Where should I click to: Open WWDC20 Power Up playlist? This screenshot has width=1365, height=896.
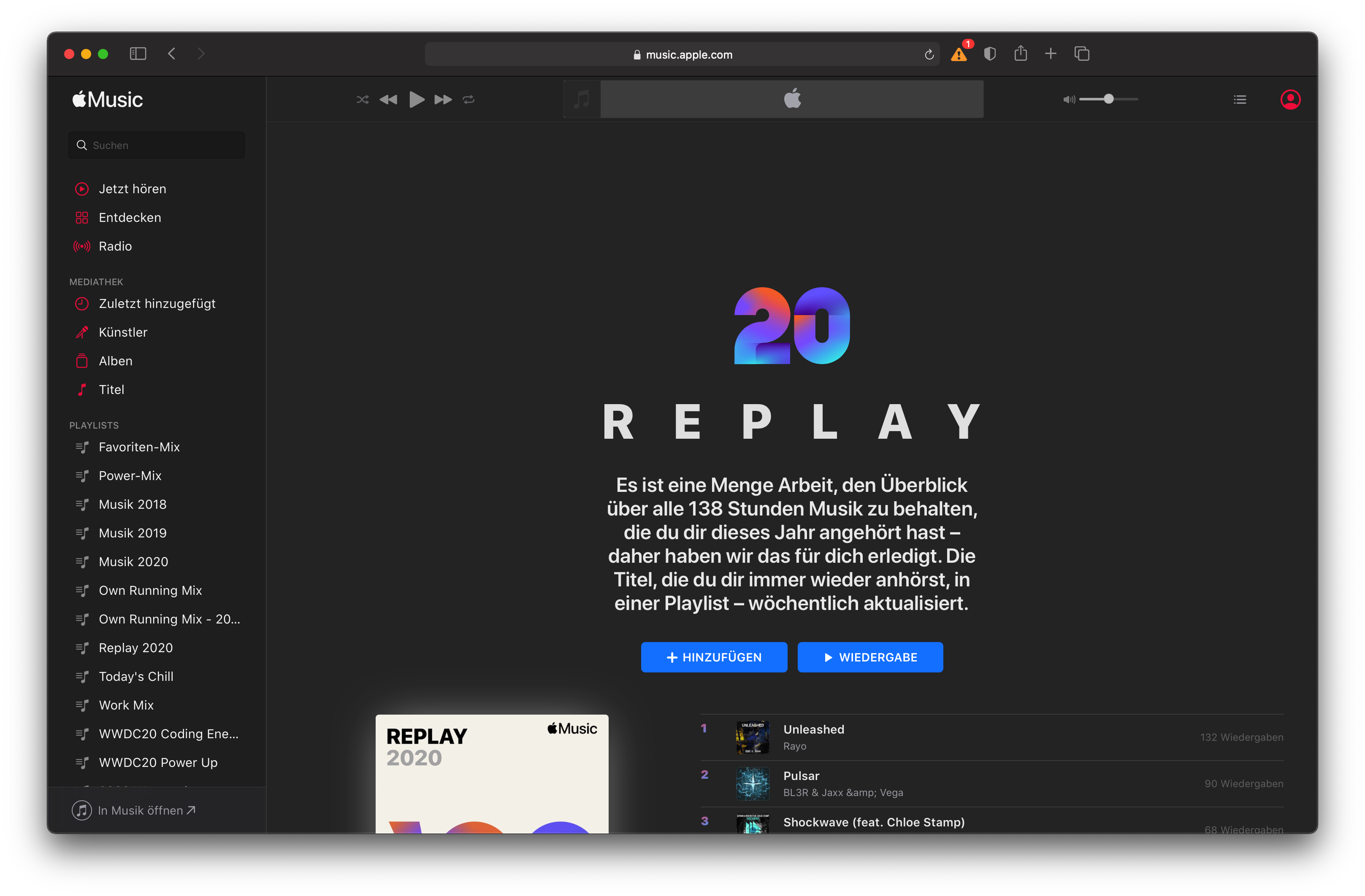point(158,762)
